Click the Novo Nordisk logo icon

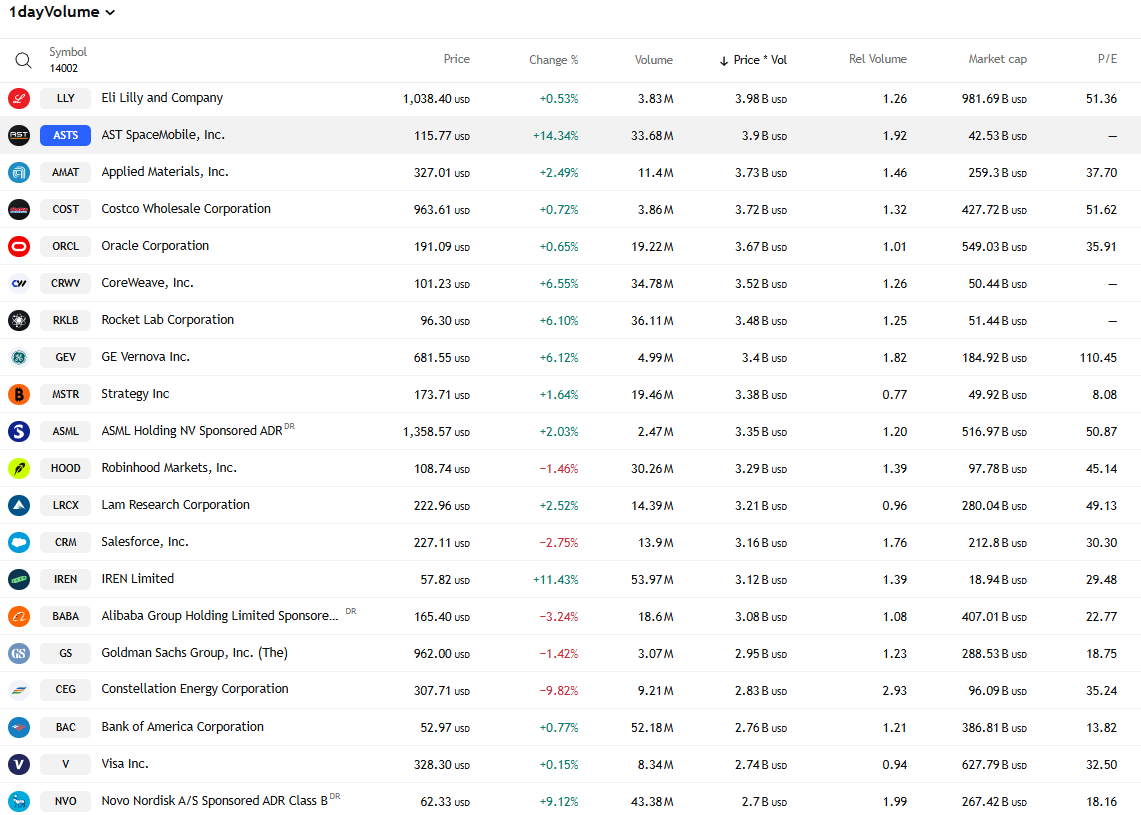click(x=19, y=801)
